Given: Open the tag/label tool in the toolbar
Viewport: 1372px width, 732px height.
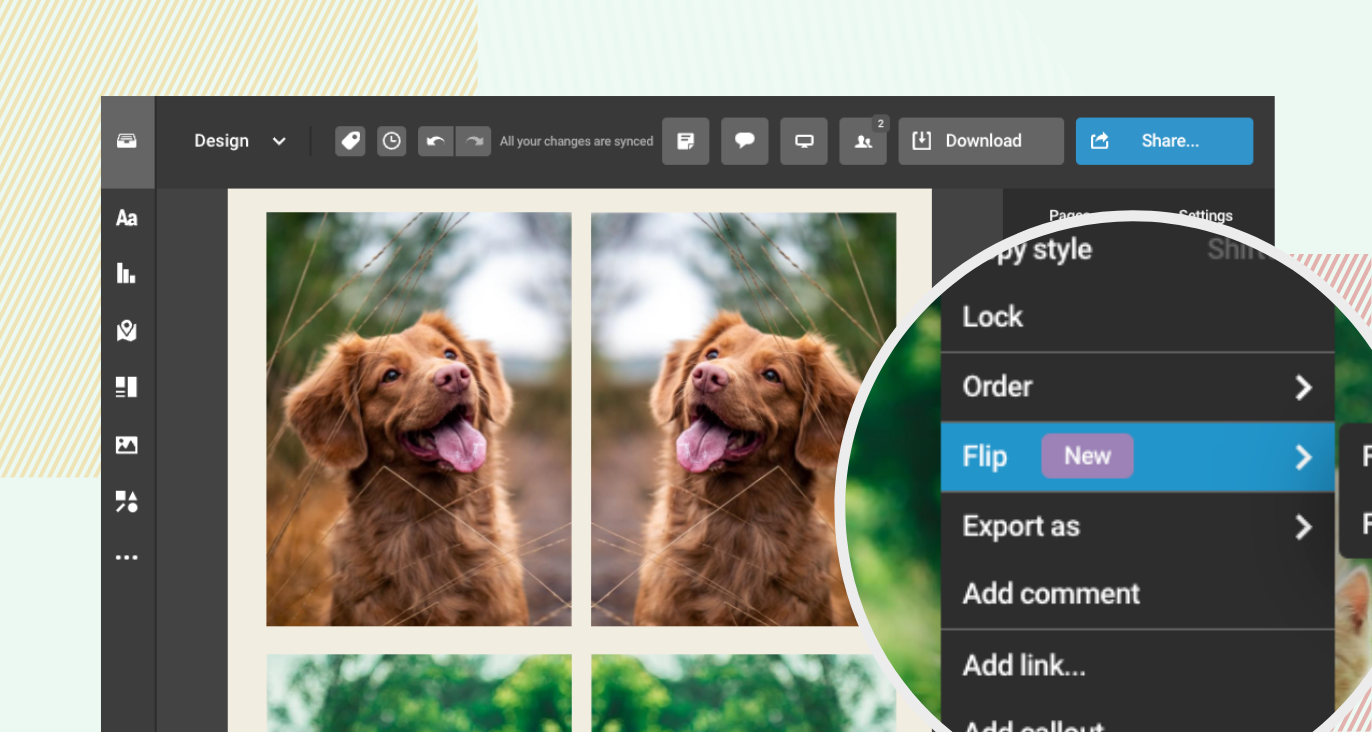Looking at the screenshot, I should click(x=350, y=141).
